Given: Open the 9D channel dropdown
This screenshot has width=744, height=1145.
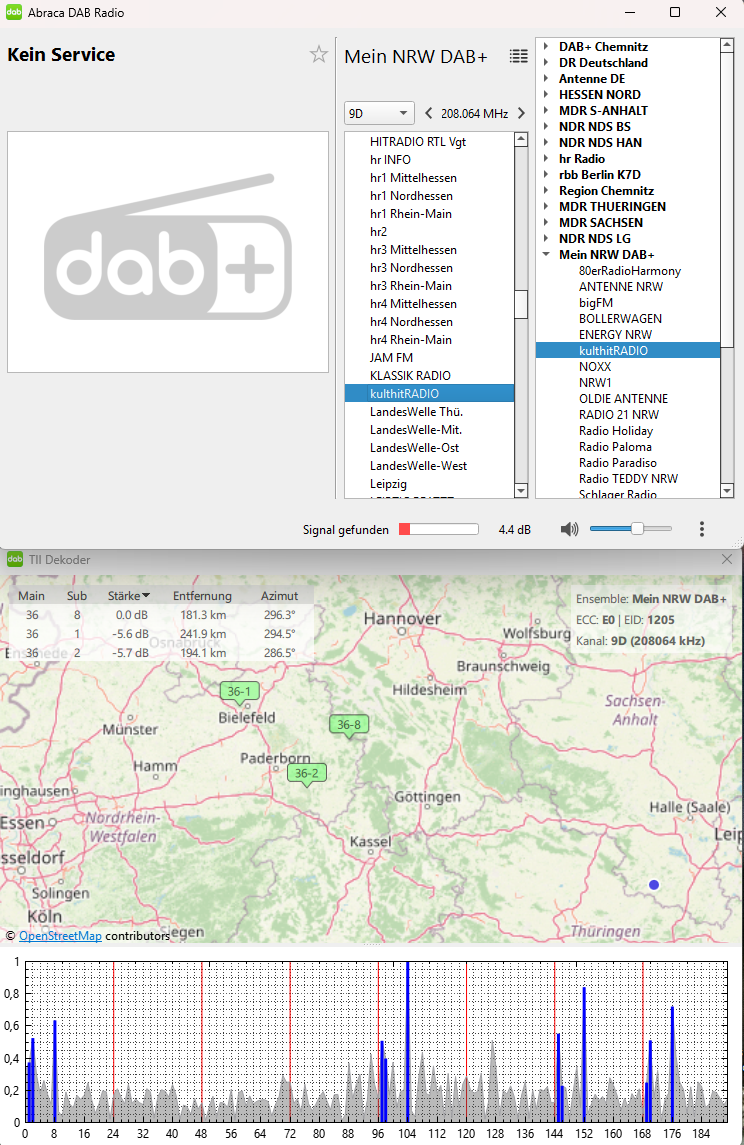Looking at the screenshot, I should click(x=379, y=113).
